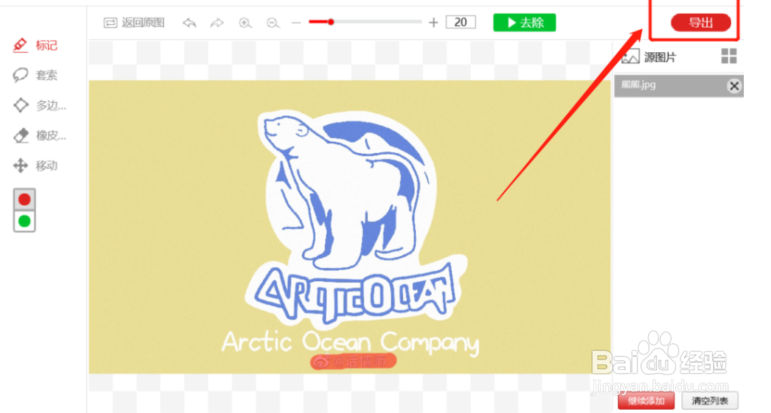Zoom in with magnifier plus icon
This screenshot has height=413, width=771.
[x=245, y=23]
